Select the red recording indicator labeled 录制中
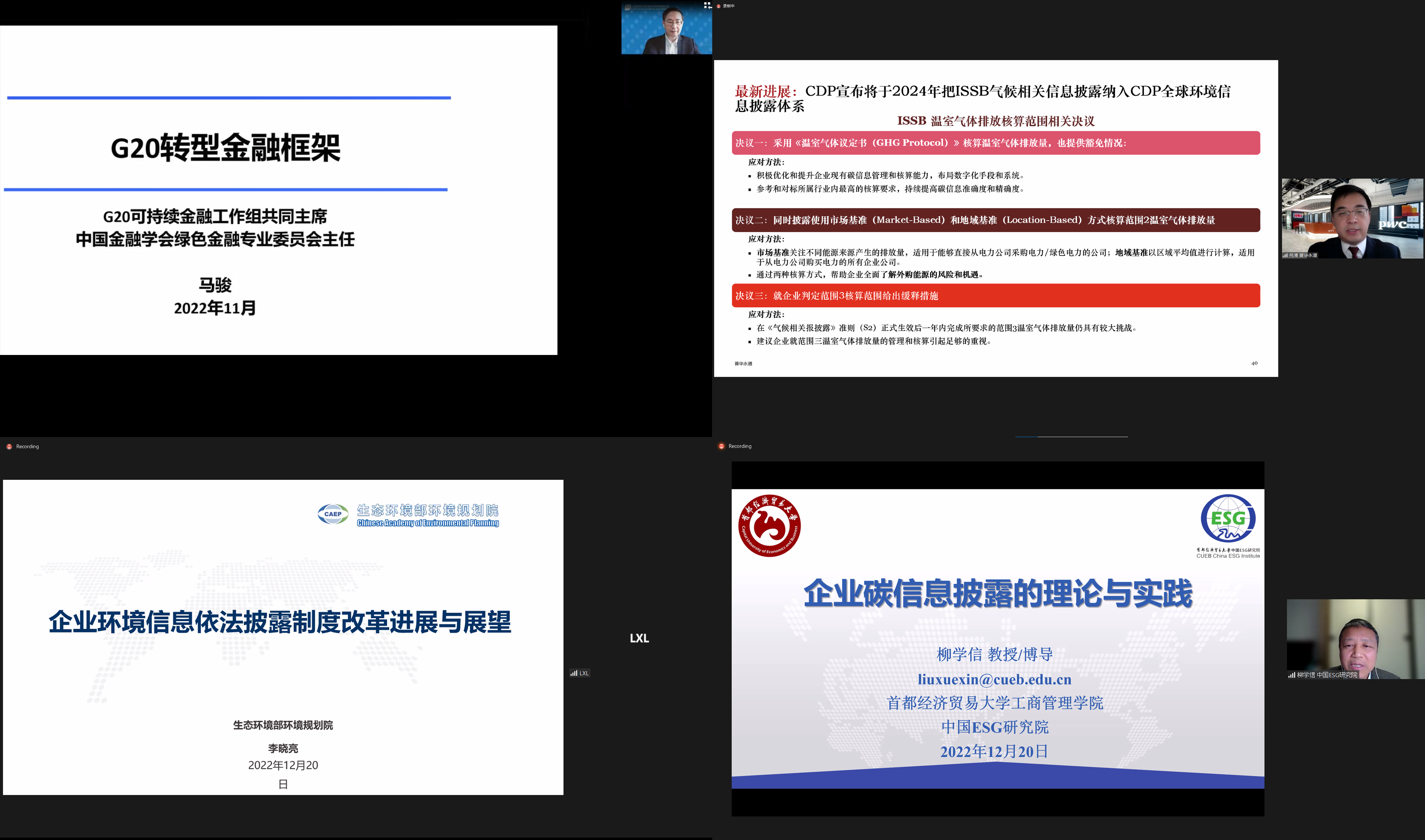 click(729, 6)
